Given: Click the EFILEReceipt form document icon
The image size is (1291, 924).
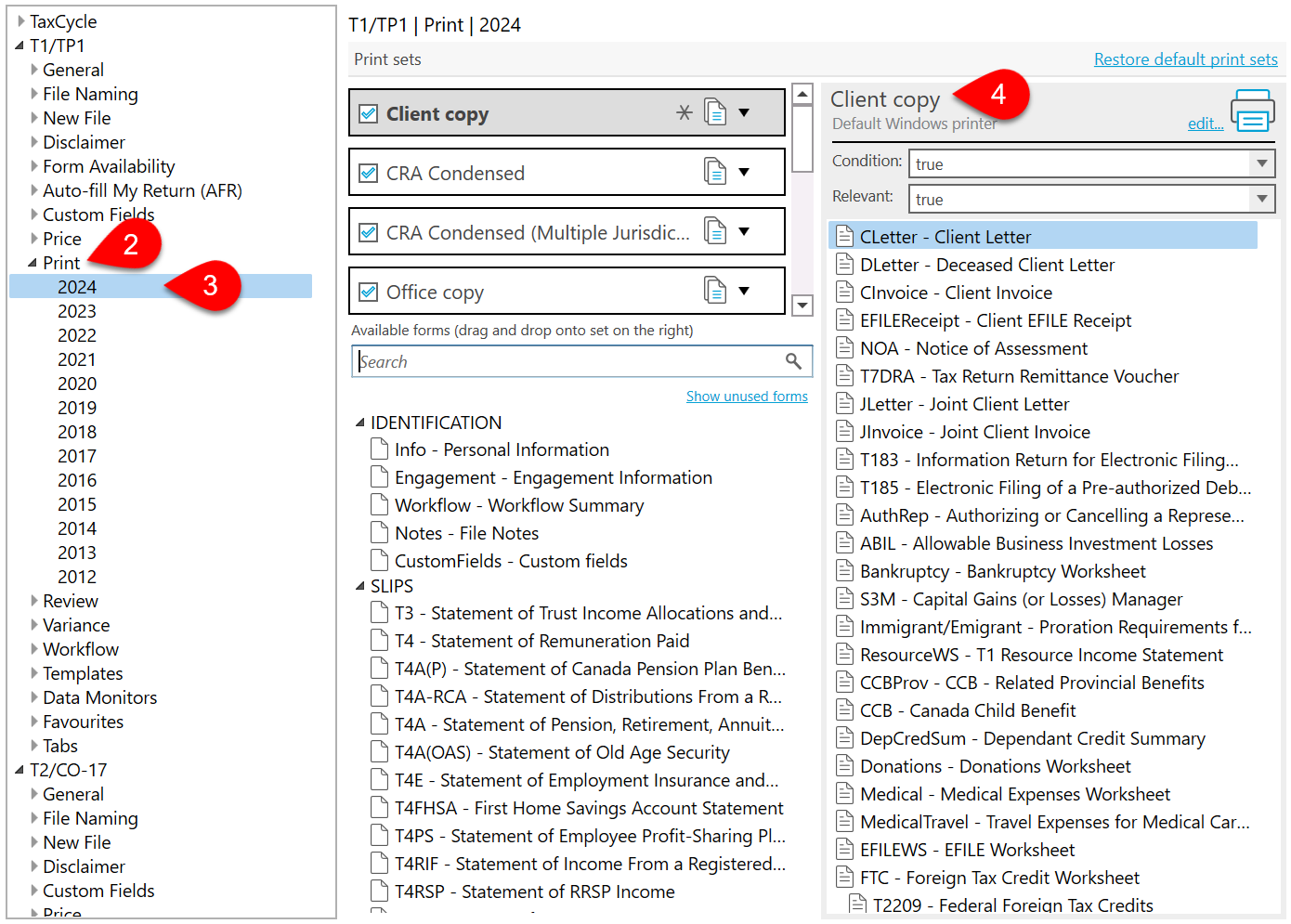Looking at the screenshot, I should click(x=844, y=319).
